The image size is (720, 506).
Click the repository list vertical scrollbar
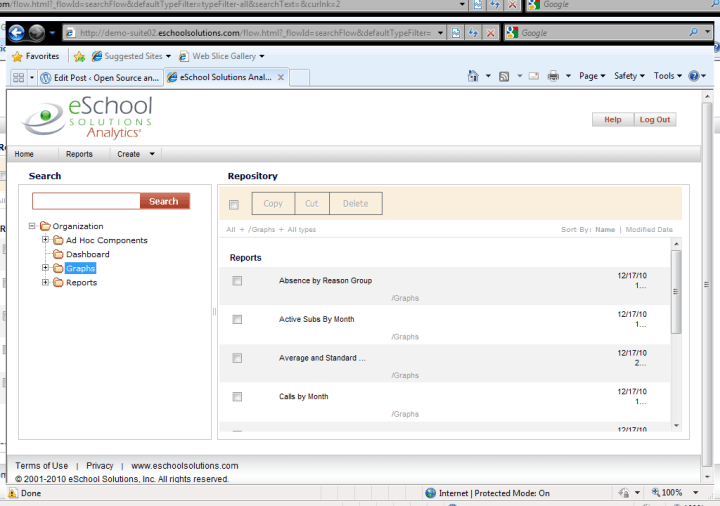[x=676, y=290]
